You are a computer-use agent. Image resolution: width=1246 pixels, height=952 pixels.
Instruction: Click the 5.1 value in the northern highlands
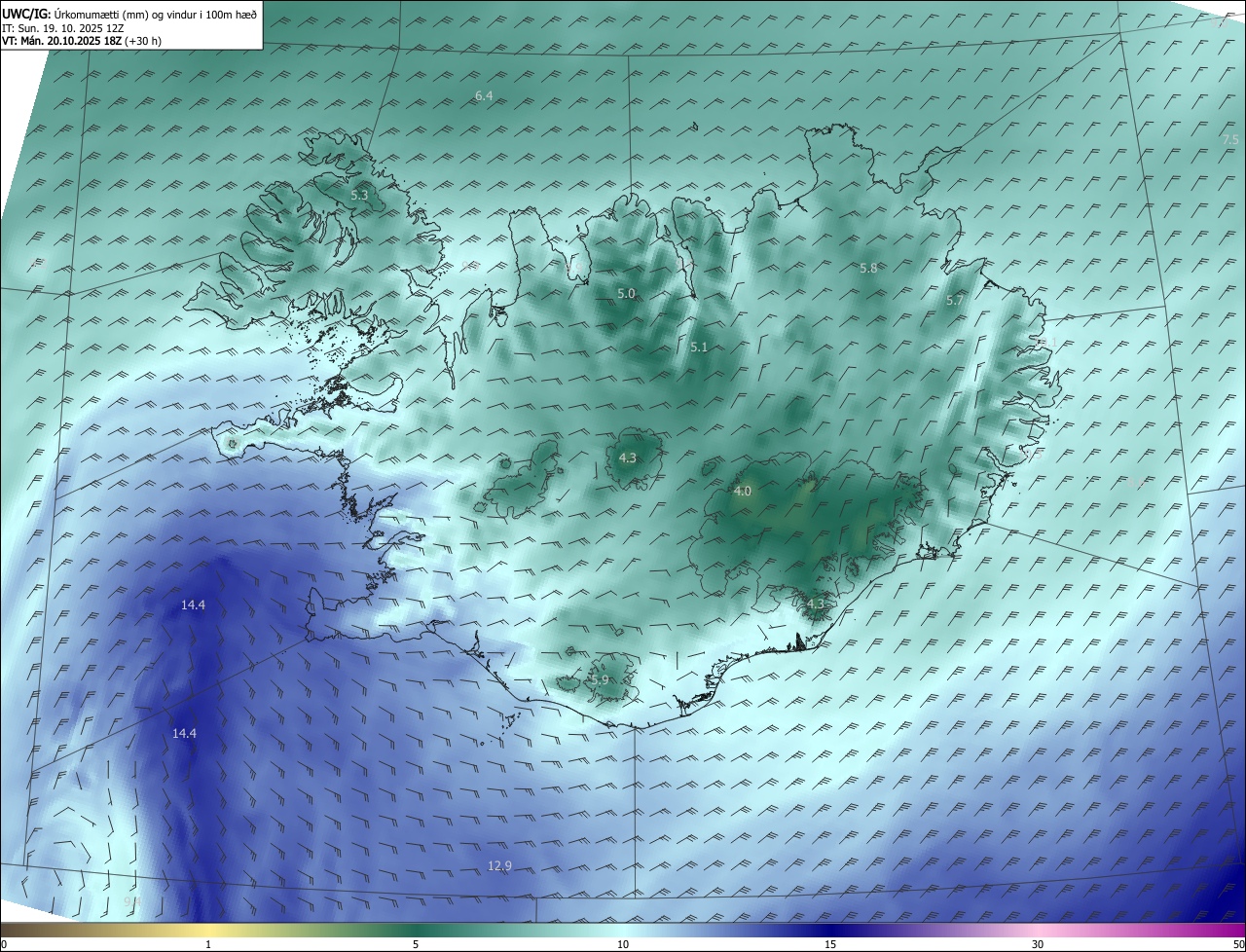click(x=699, y=348)
